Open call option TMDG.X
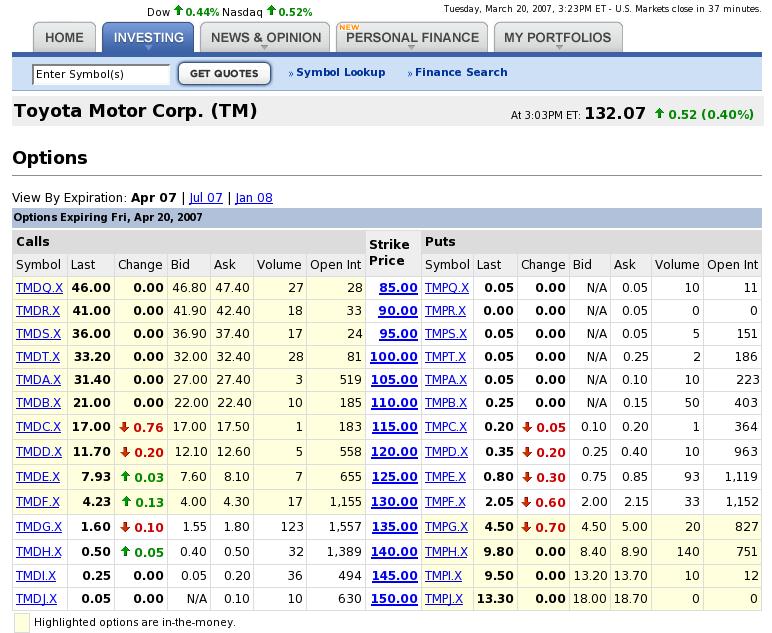 click(39, 527)
